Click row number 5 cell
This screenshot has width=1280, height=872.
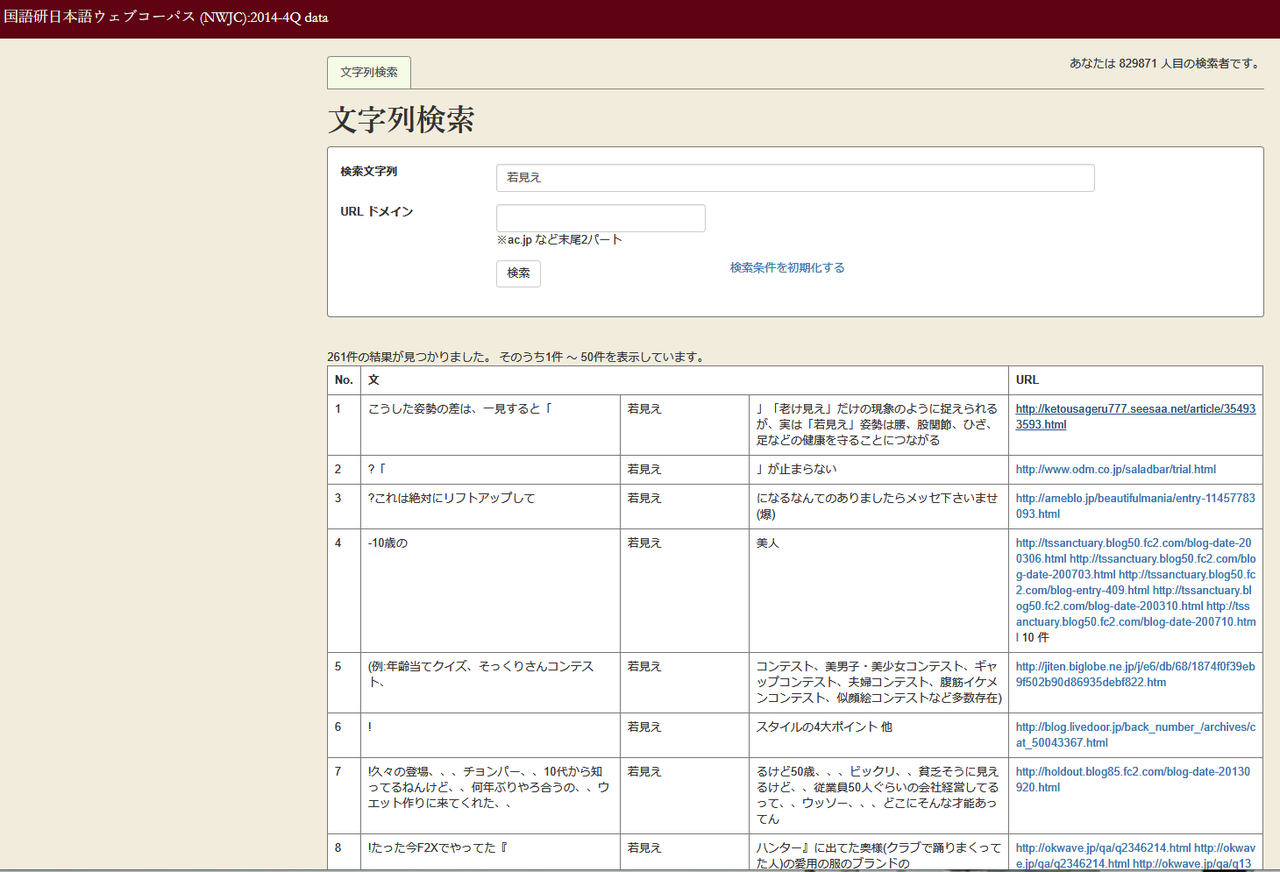[x=344, y=682]
